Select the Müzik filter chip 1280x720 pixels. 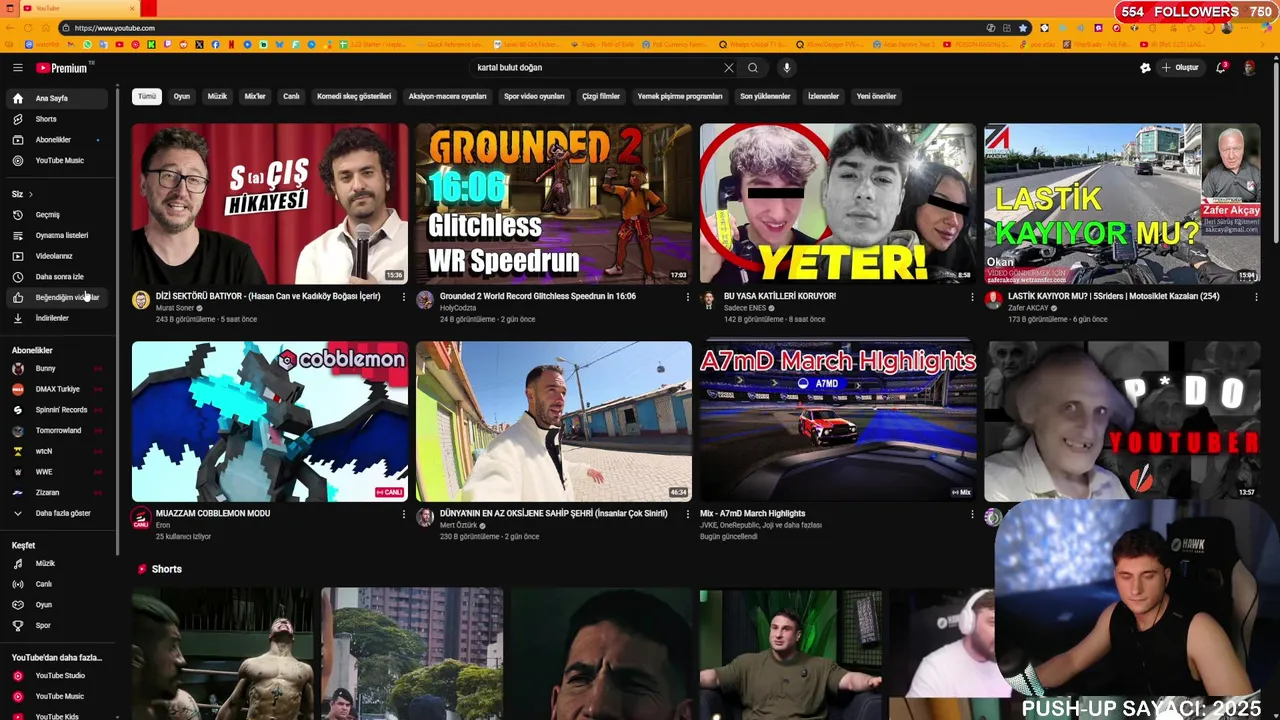217,97
